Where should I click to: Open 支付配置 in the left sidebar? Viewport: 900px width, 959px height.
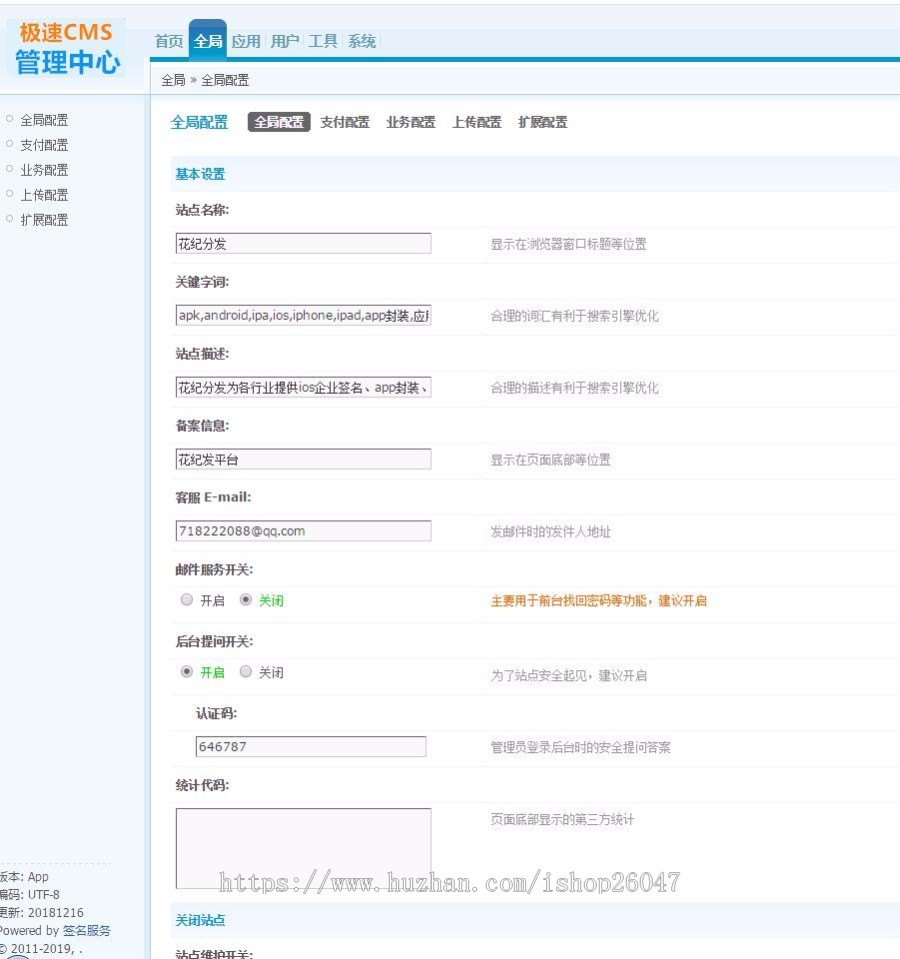tap(44, 145)
